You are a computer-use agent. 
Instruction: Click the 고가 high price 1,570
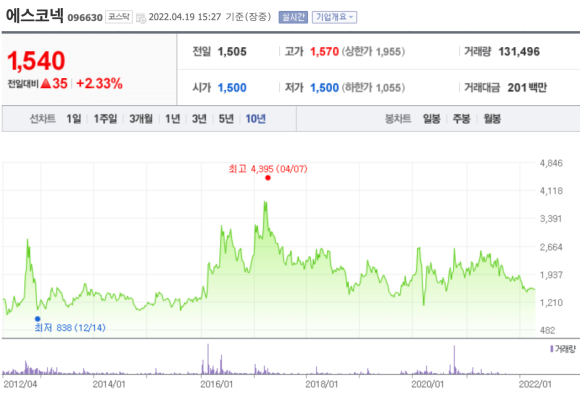[324, 51]
